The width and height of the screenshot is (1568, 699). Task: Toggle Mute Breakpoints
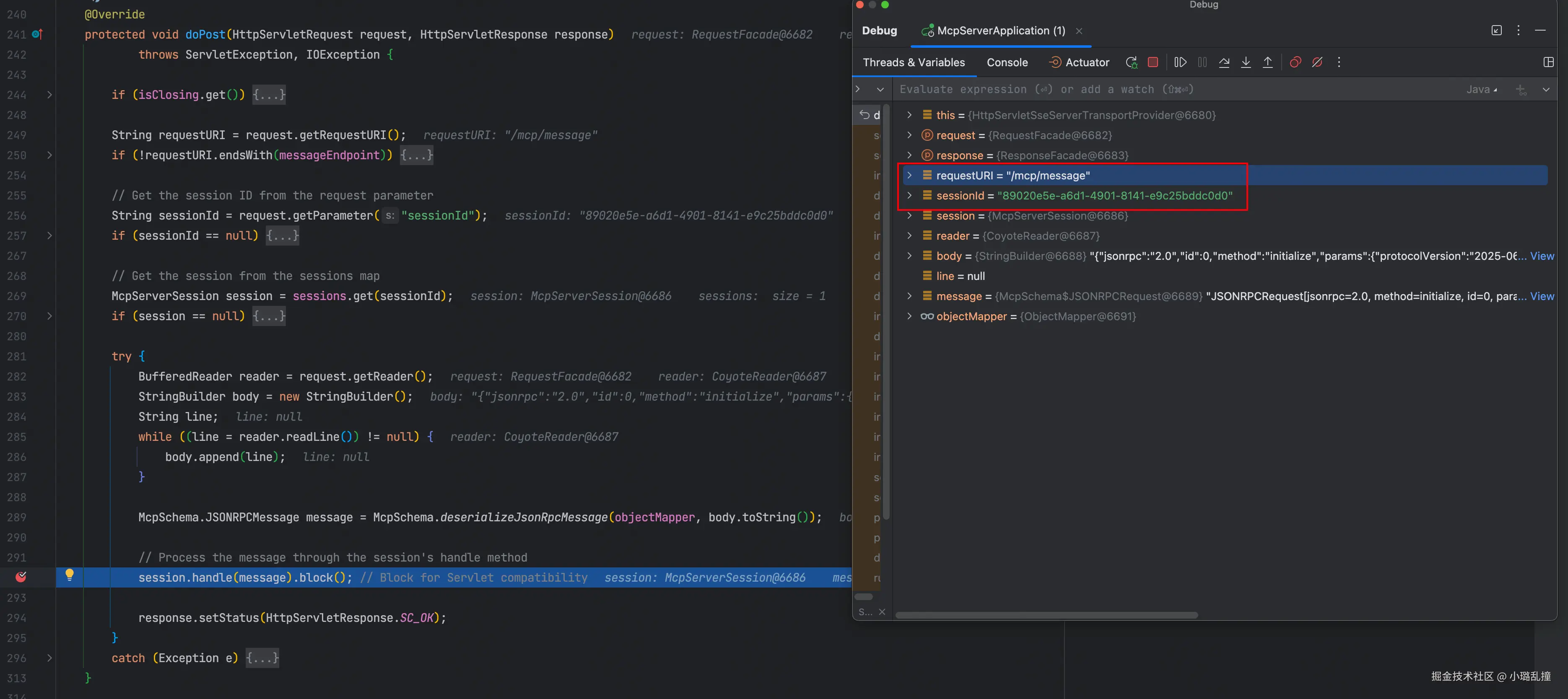[x=1316, y=62]
